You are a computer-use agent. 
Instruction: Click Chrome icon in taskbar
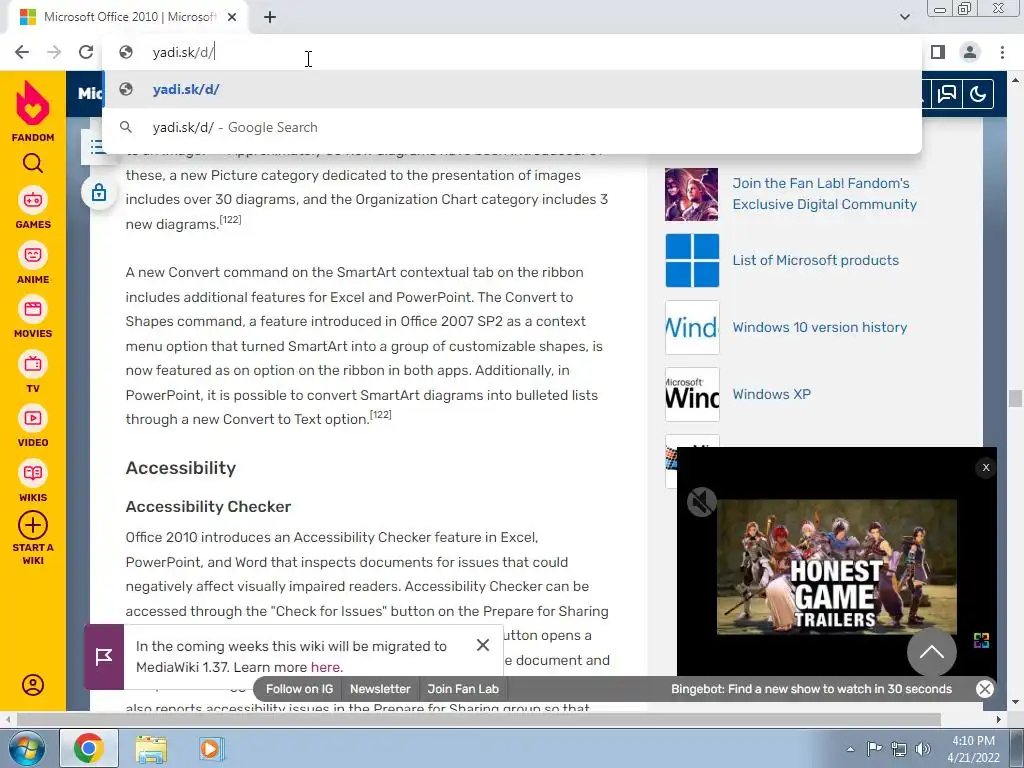point(89,748)
